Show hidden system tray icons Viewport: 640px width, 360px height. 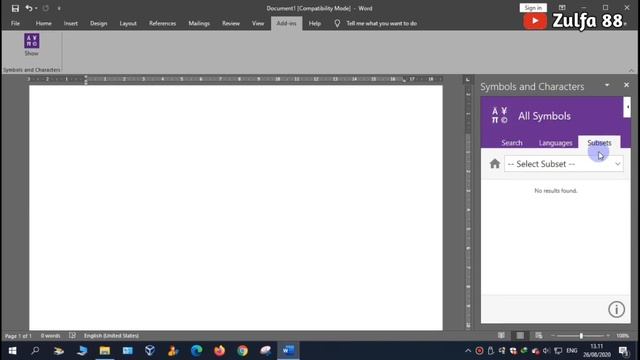click(468, 351)
